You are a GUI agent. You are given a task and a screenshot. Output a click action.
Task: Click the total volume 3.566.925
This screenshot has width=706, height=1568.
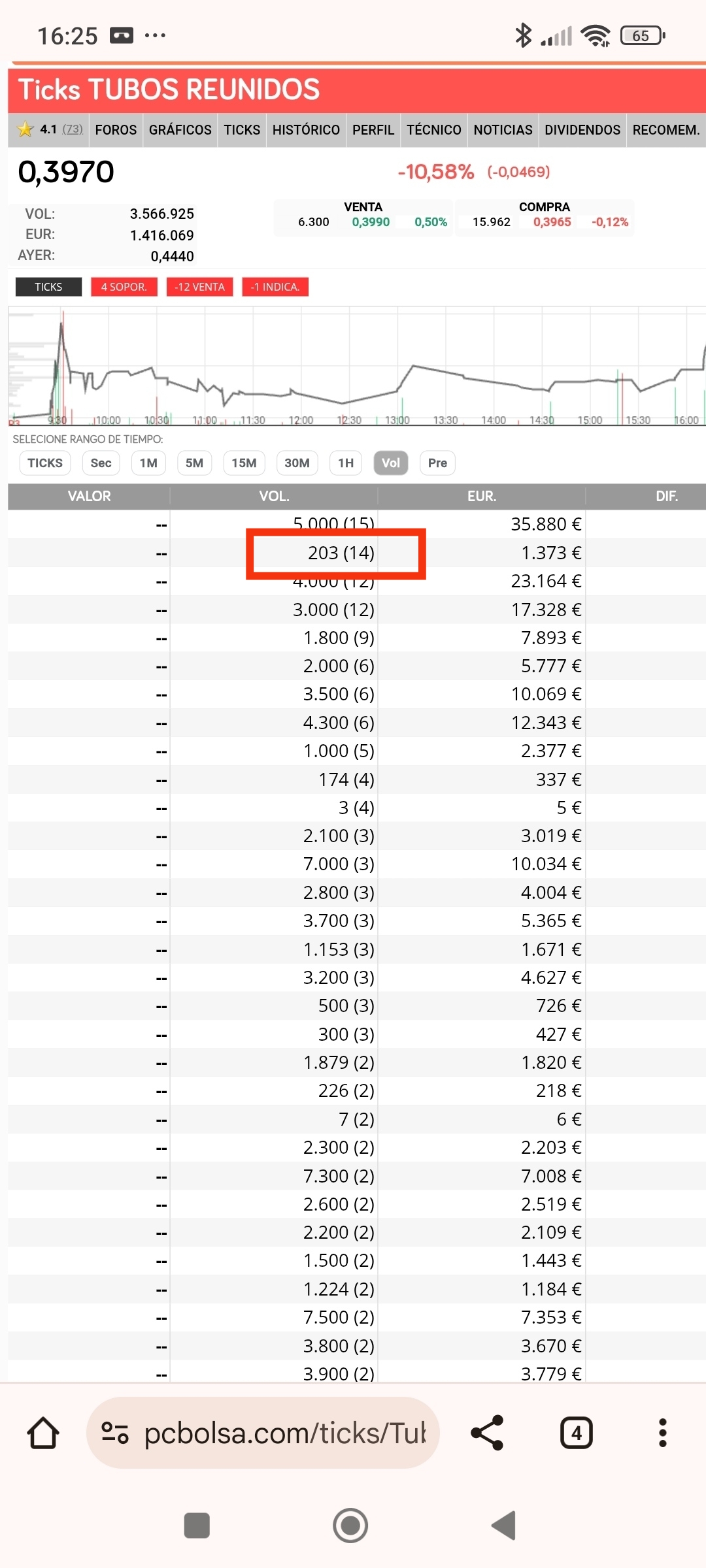[162, 214]
